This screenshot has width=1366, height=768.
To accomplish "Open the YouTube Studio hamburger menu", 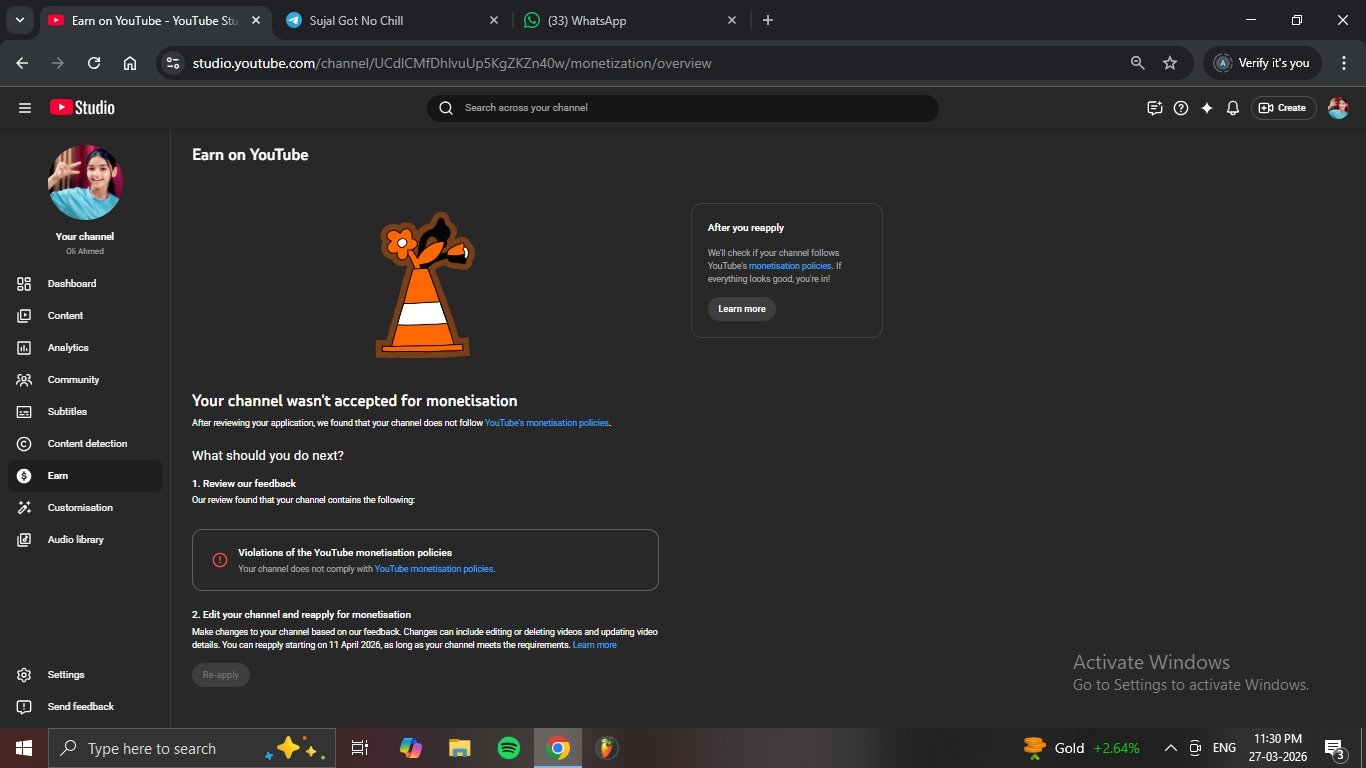I will 25,108.
